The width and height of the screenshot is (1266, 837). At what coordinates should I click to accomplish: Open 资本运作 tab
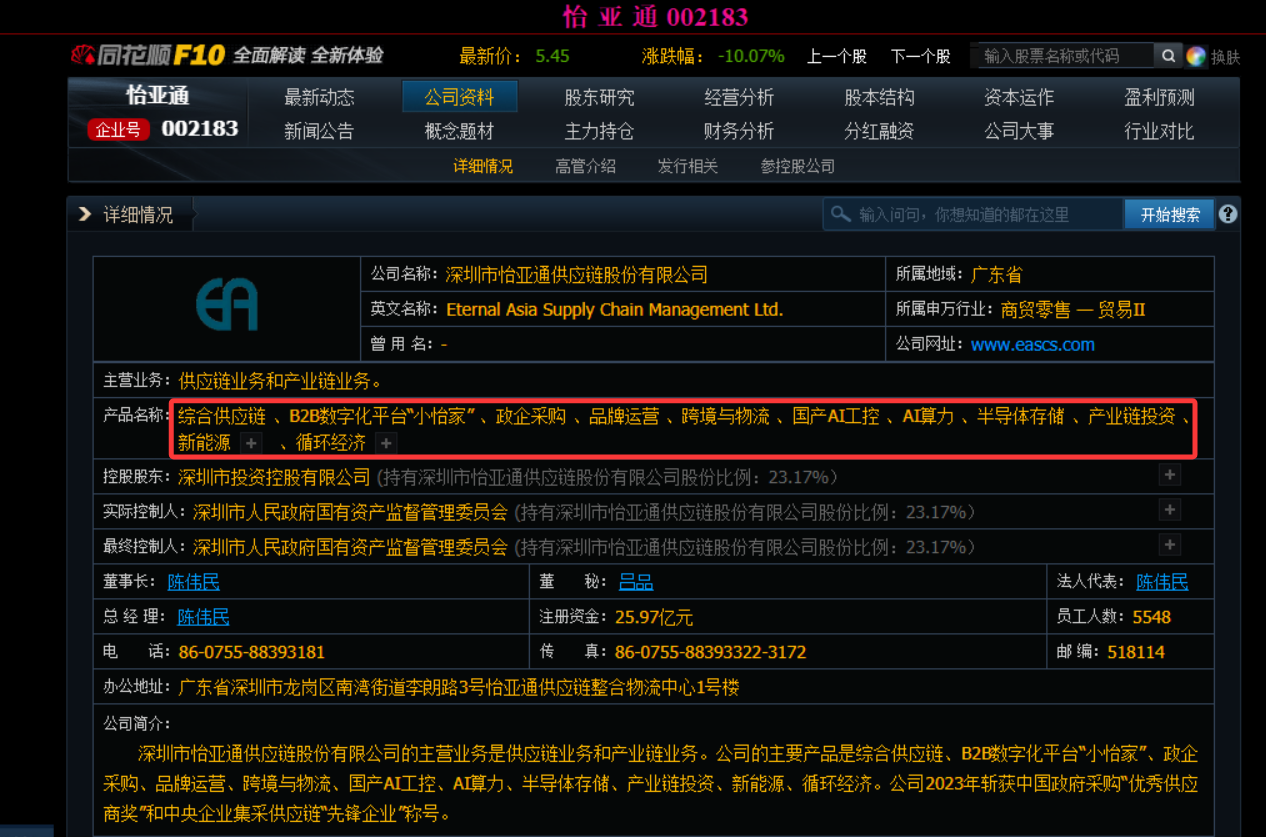[x=1019, y=97]
